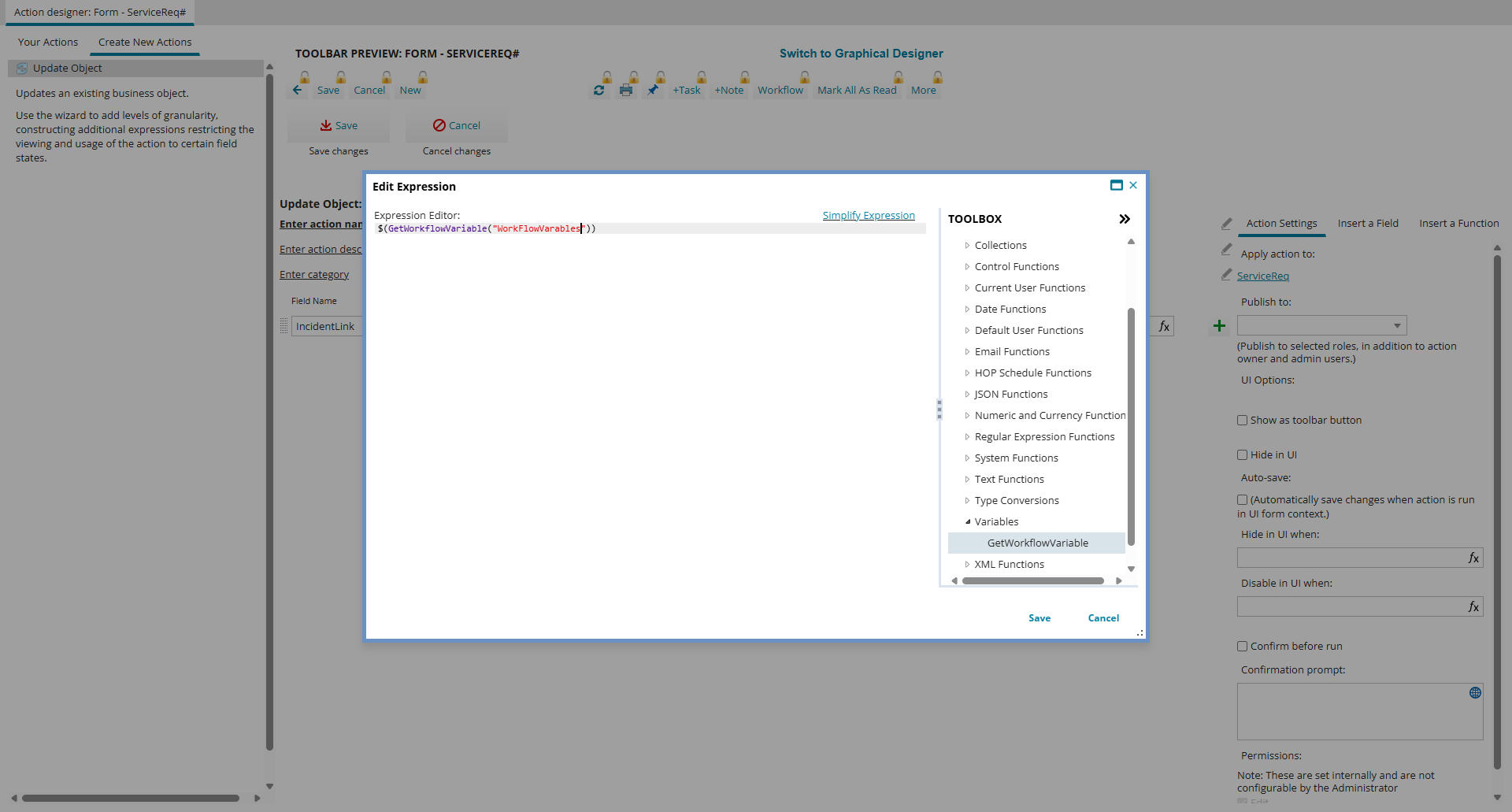Click the pin icon in toolbar preview
Image resolution: width=1512 pixels, height=812 pixels.
(x=653, y=91)
